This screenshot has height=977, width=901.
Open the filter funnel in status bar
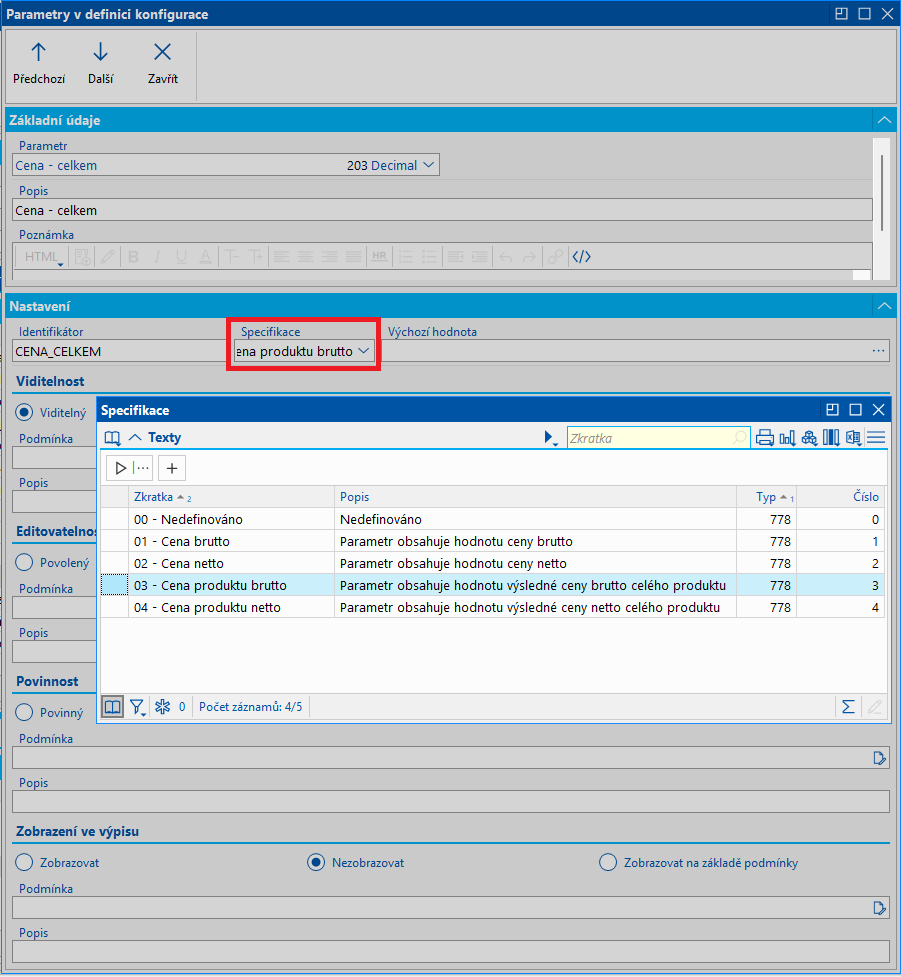(137, 707)
